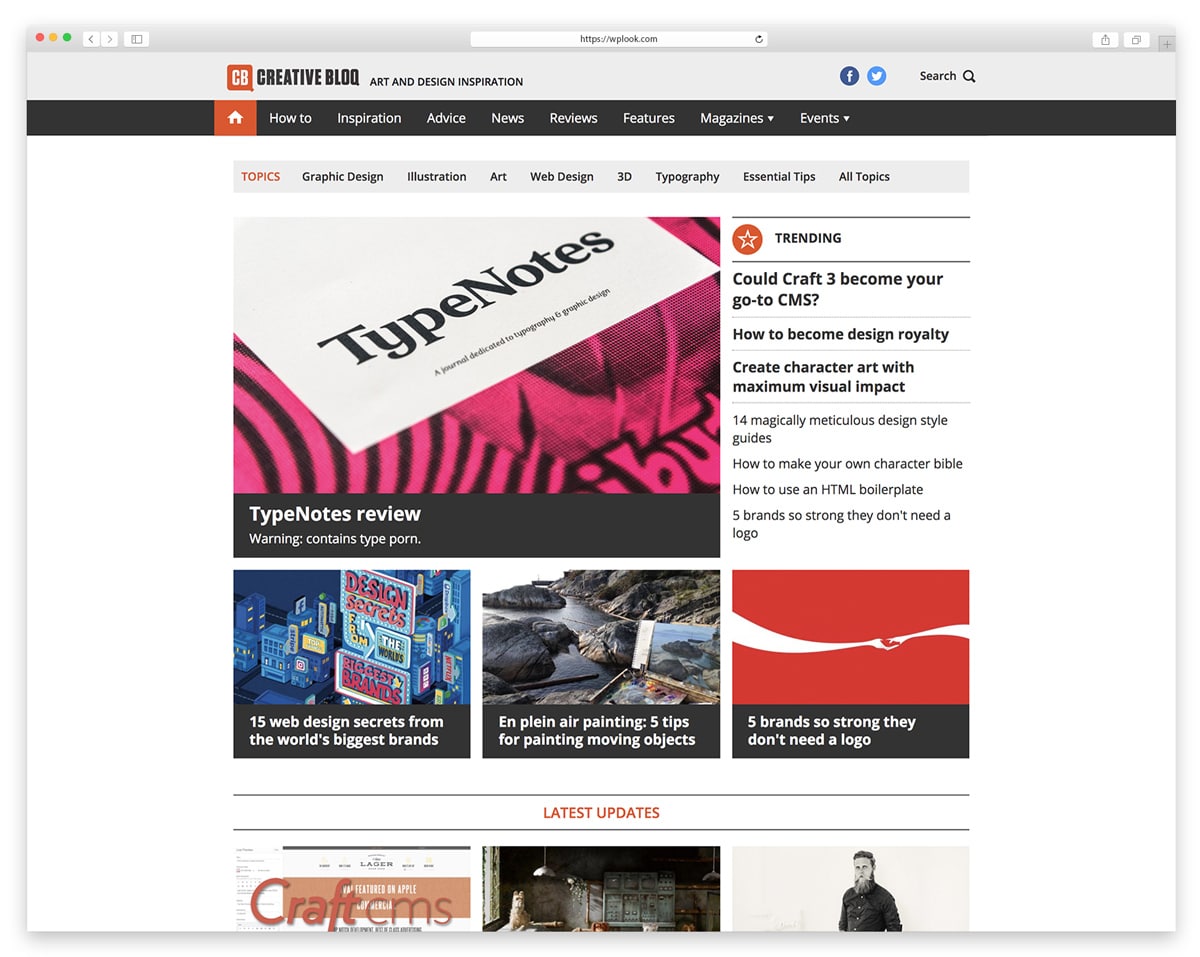
Task: Open the Reviews menu item
Action: coord(573,118)
